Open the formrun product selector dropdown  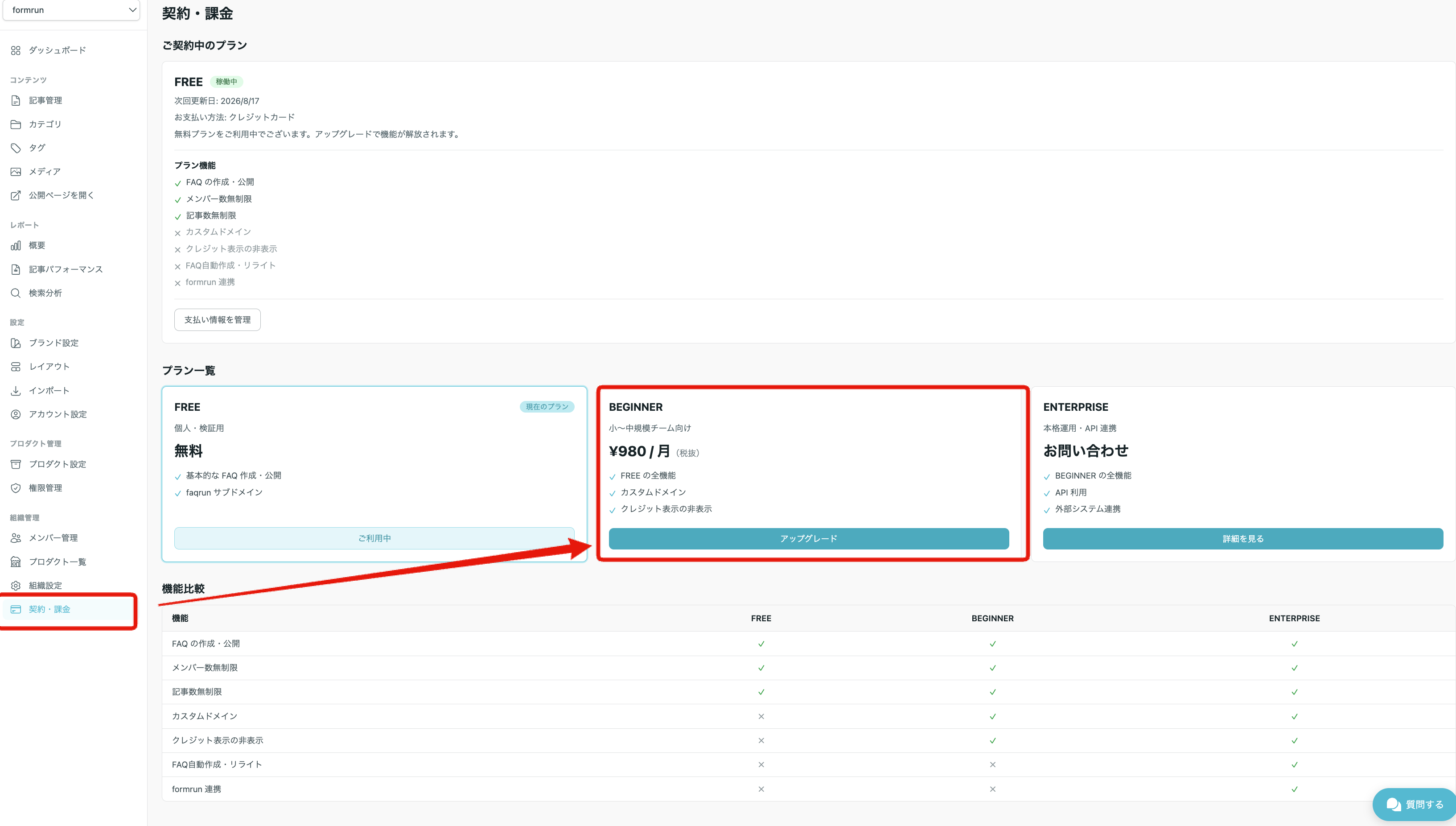(71, 10)
